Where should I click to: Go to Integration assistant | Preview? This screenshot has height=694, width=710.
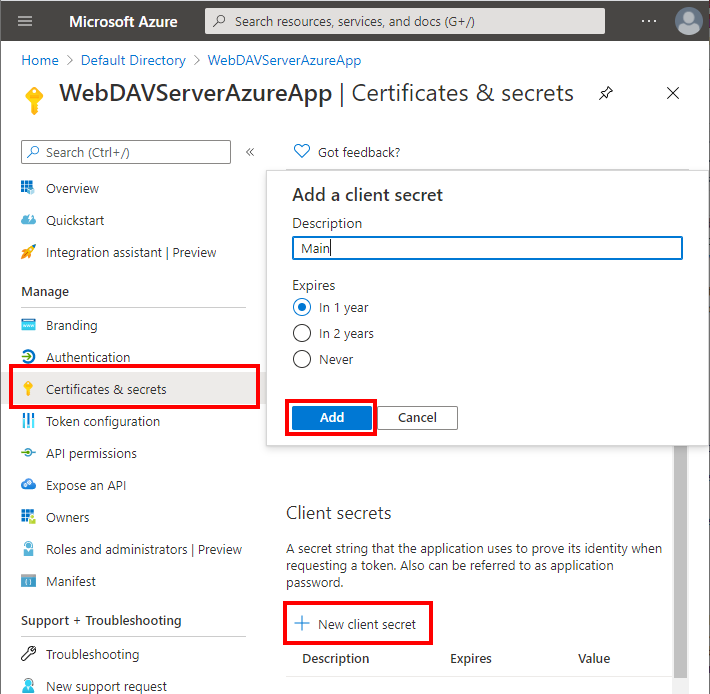131,253
